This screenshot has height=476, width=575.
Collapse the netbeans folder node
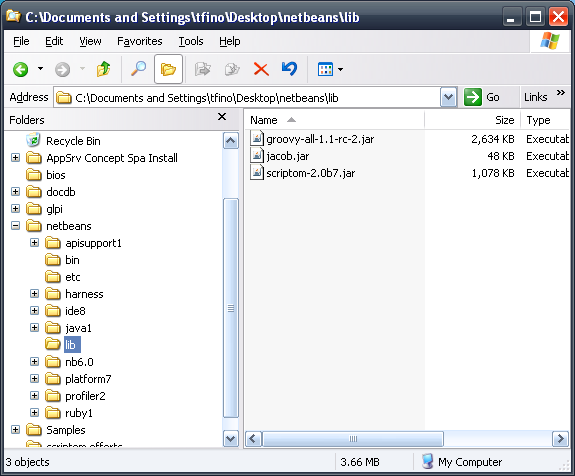click(15, 226)
